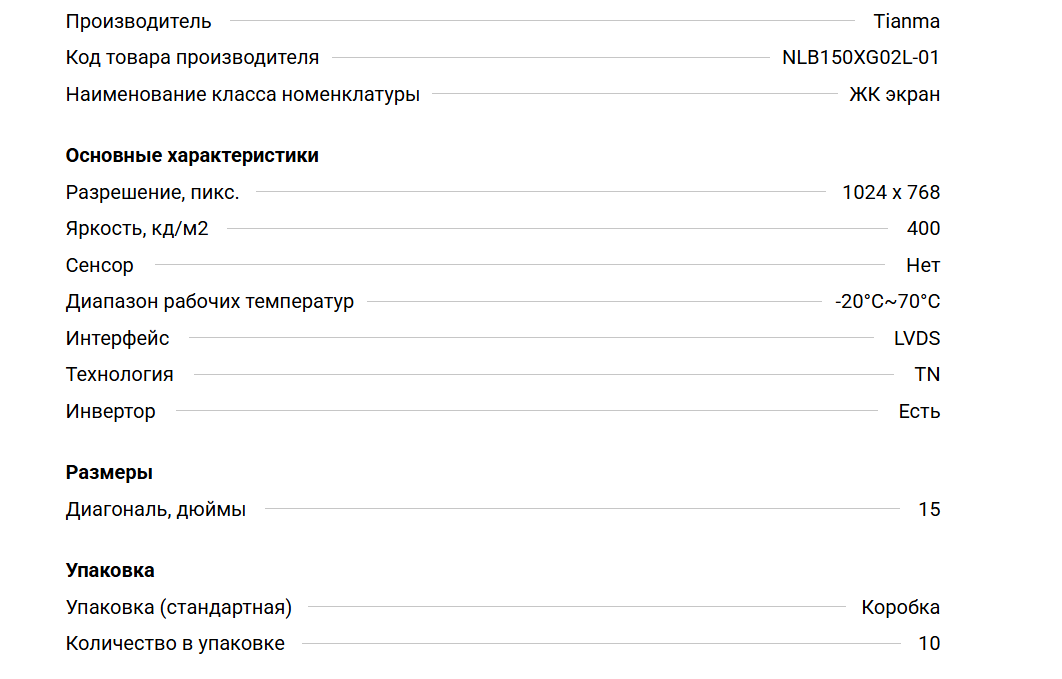Click the Код товара производителя label
Image resolution: width=1062 pixels, height=679 pixels.
[192, 58]
